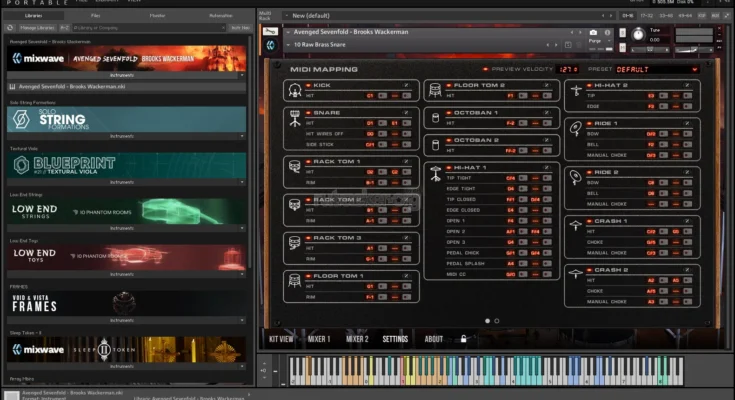Click the Crash 1 cymbal icon

coord(576,226)
